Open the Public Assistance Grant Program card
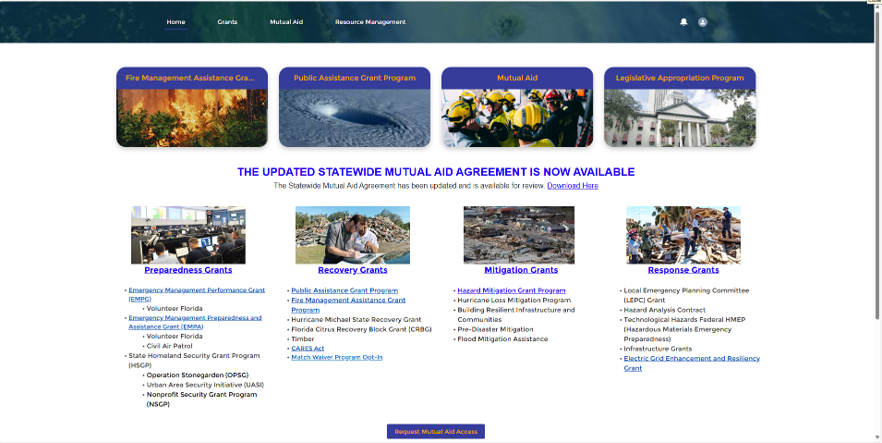 pyautogui.click(x=354, y=108)
